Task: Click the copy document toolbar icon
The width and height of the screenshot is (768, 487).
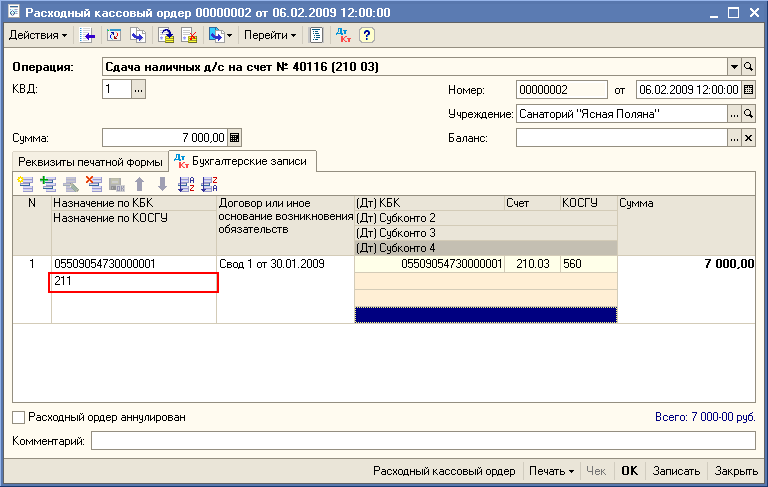Action: [x=138, y=35]
